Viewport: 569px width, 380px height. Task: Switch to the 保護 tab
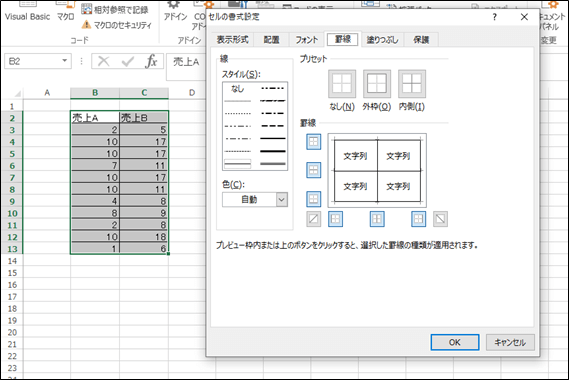421,40
